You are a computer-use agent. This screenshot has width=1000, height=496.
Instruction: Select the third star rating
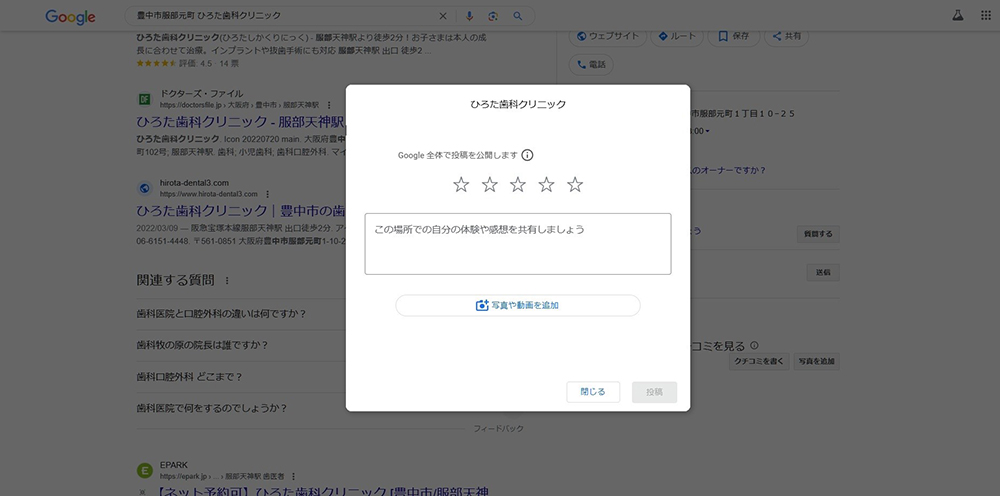(x=518, y=185)
